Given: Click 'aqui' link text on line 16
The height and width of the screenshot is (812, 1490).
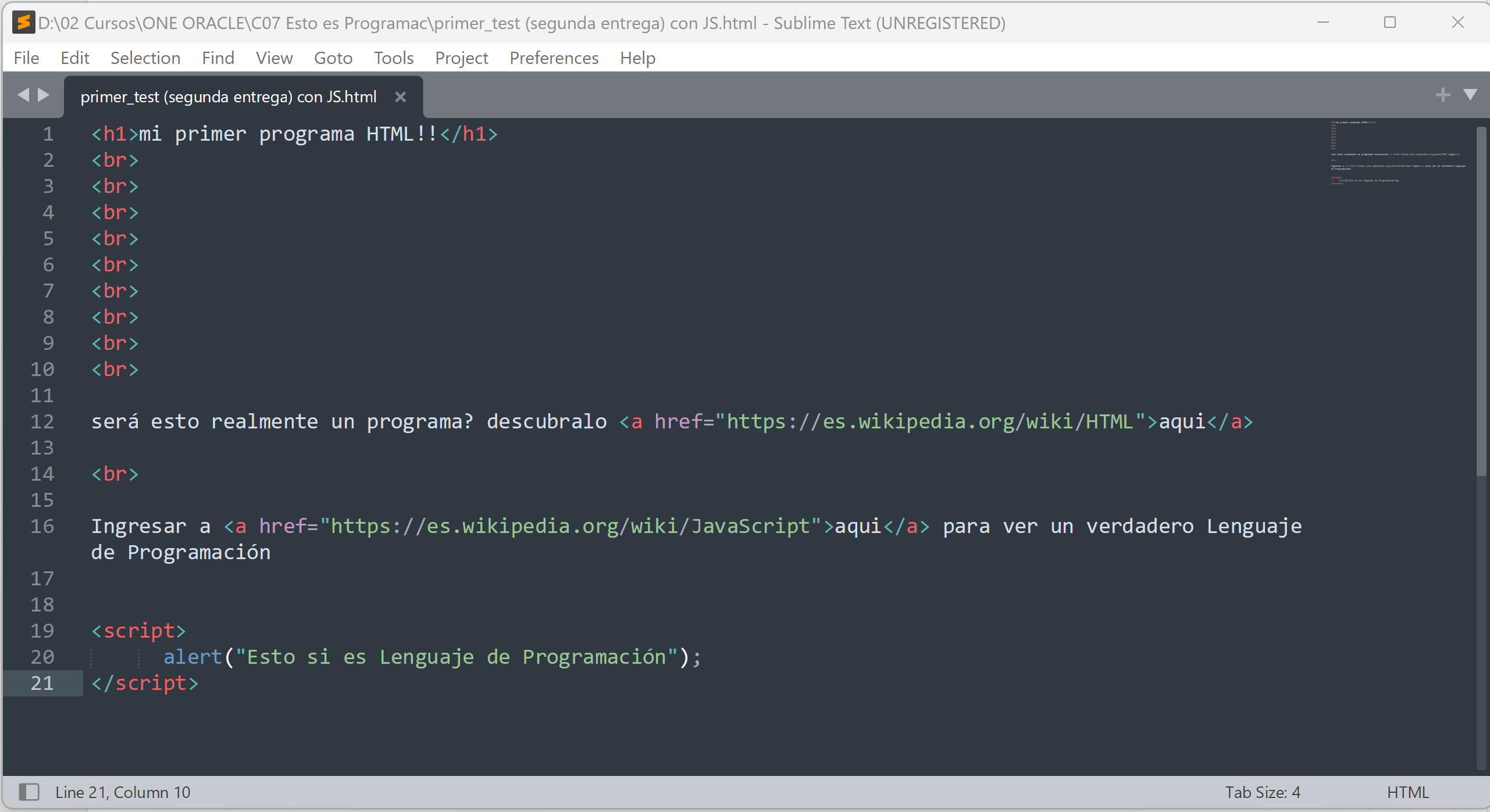Looking at the screenshot, I should coord(858,527).
